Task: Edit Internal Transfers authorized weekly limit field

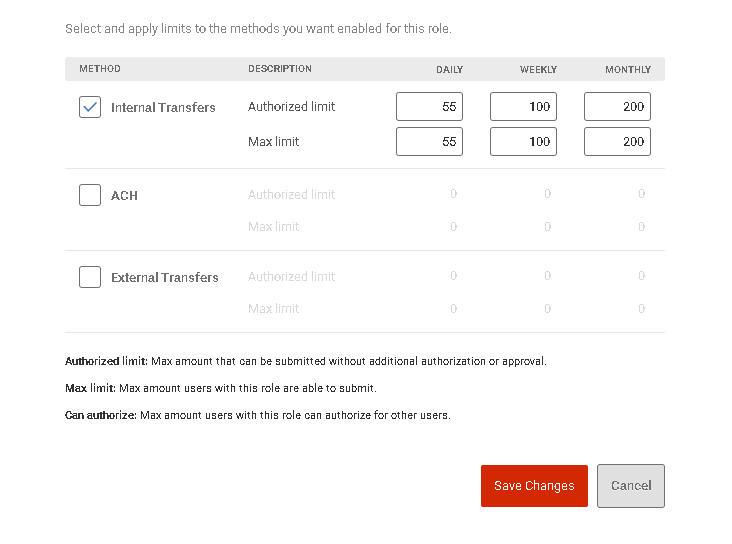Action: click(523, 106)
